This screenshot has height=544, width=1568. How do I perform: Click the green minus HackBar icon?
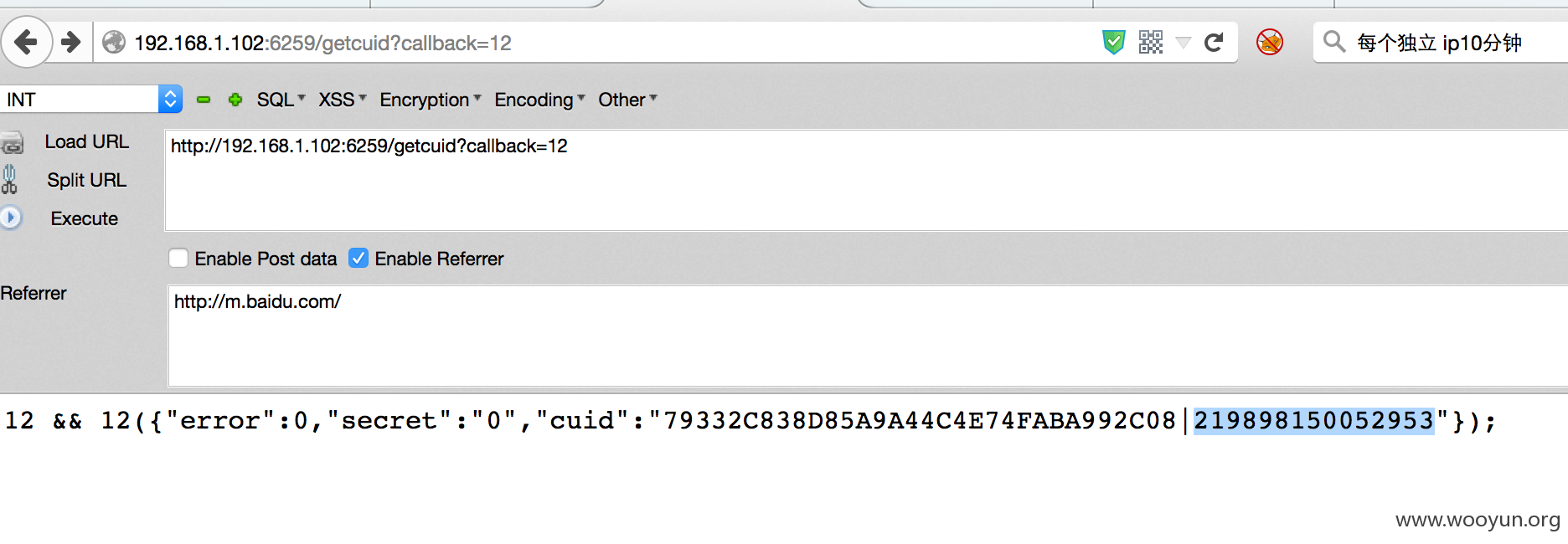point(204,100)
